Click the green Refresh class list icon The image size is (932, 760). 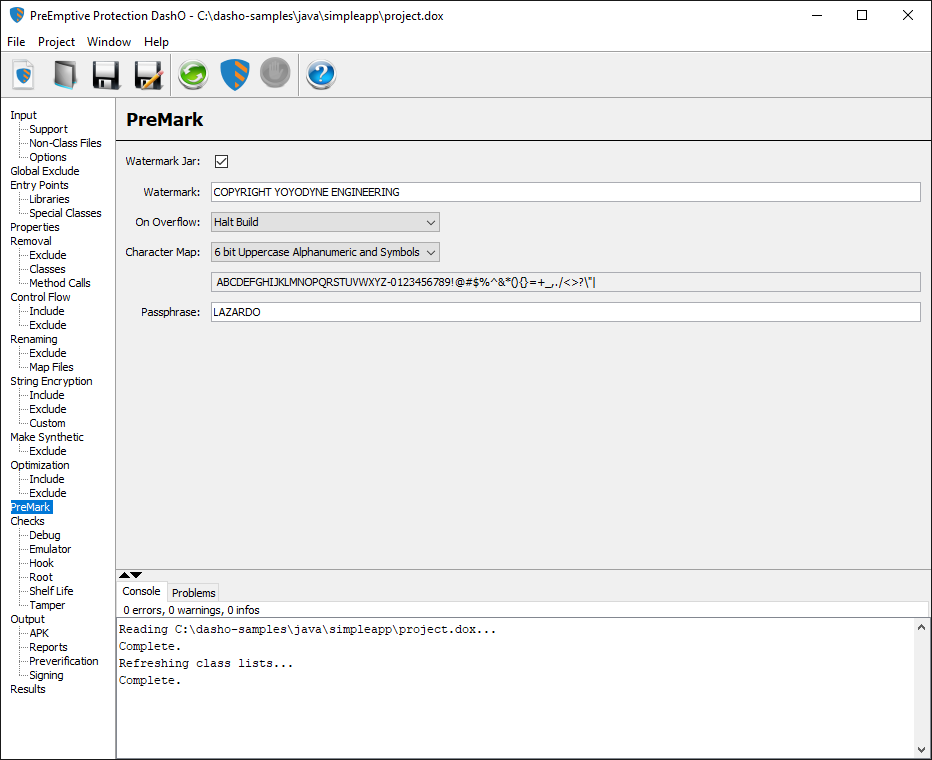click(x=193, y=75)
